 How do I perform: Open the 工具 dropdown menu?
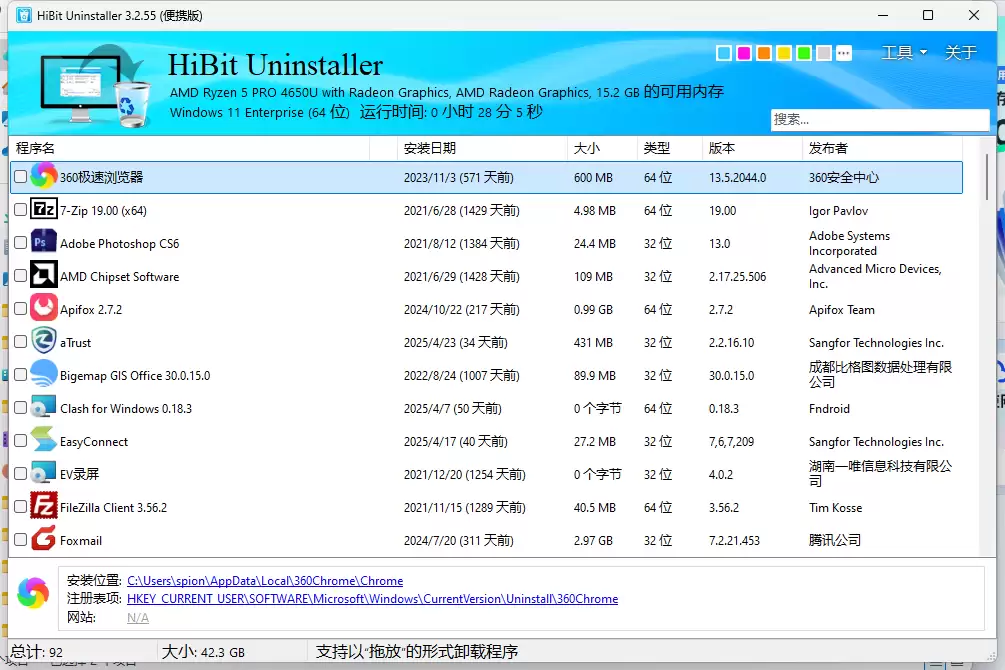(904, 53)
